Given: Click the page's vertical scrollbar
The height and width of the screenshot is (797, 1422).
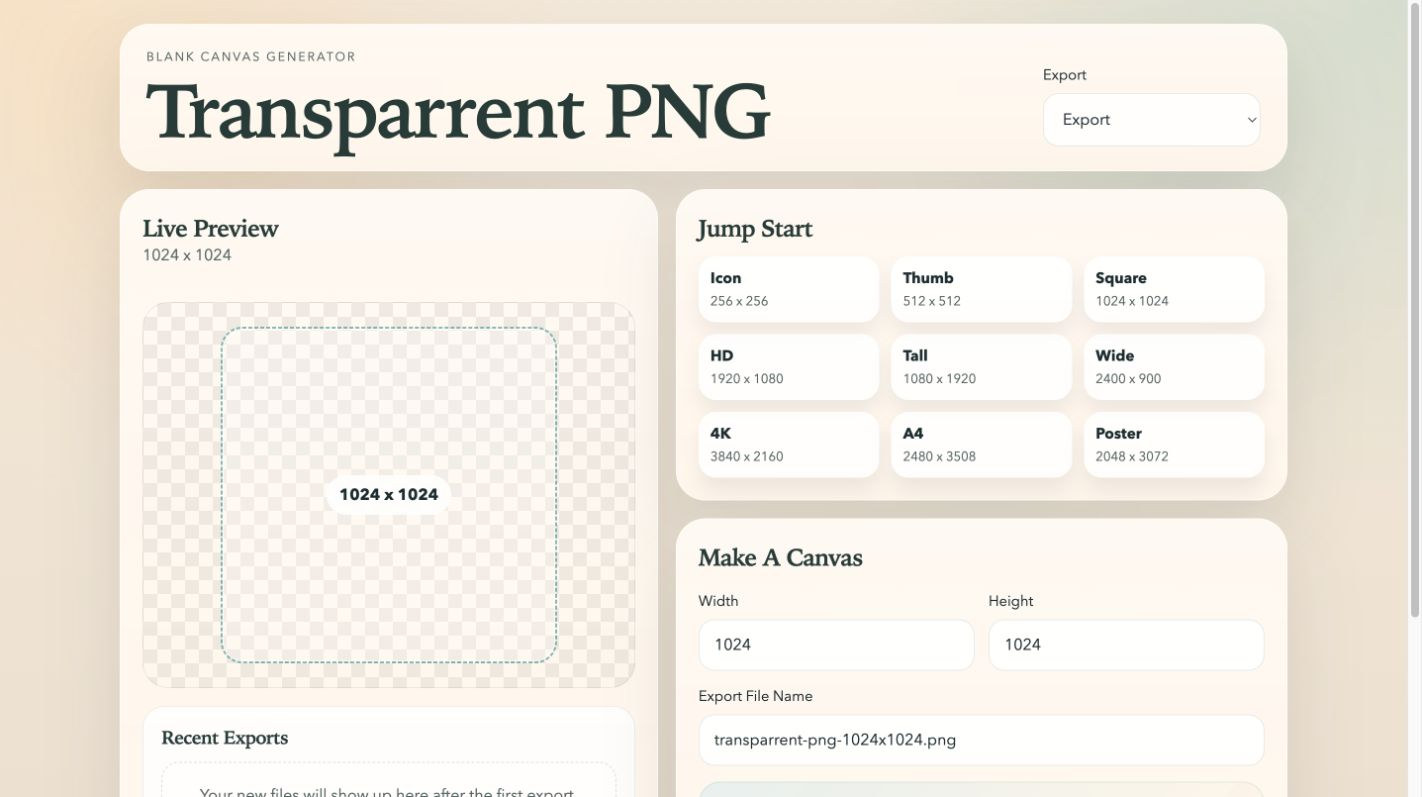Looking at the screenshot, I should click(x=1414, y=308).
